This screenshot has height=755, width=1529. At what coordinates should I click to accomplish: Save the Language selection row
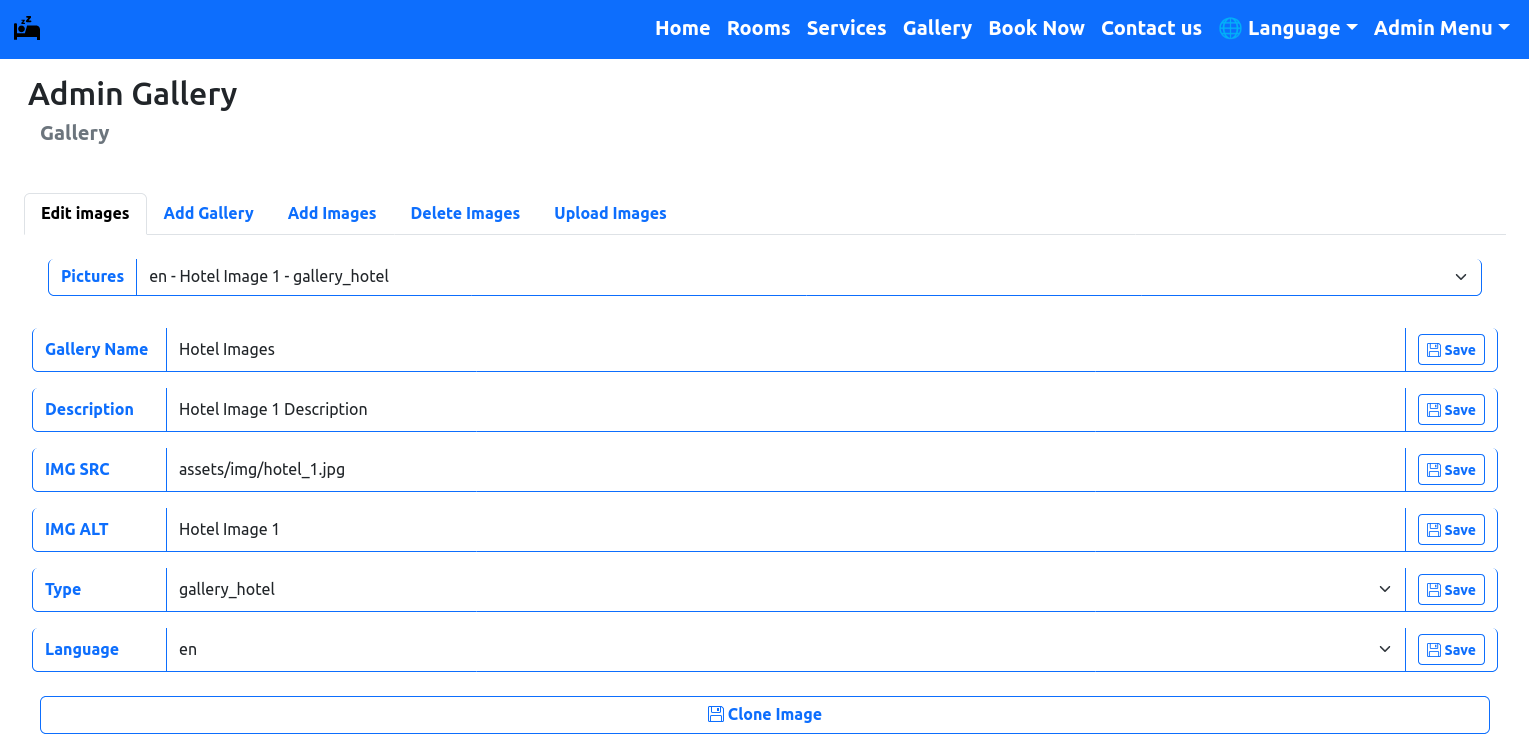(1451, 650)
